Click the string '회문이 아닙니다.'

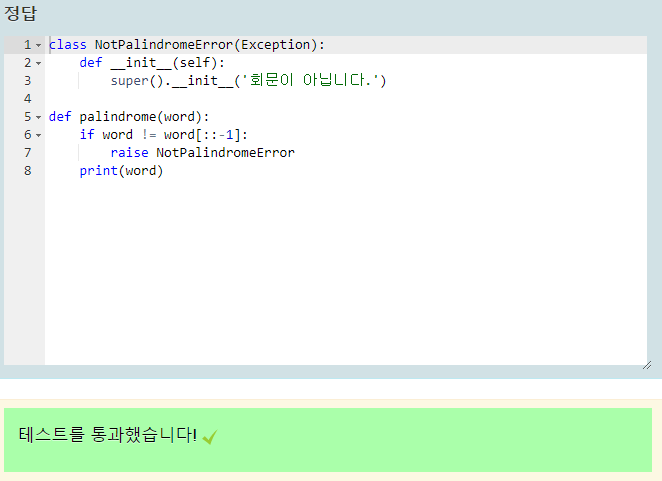(311, 80)
